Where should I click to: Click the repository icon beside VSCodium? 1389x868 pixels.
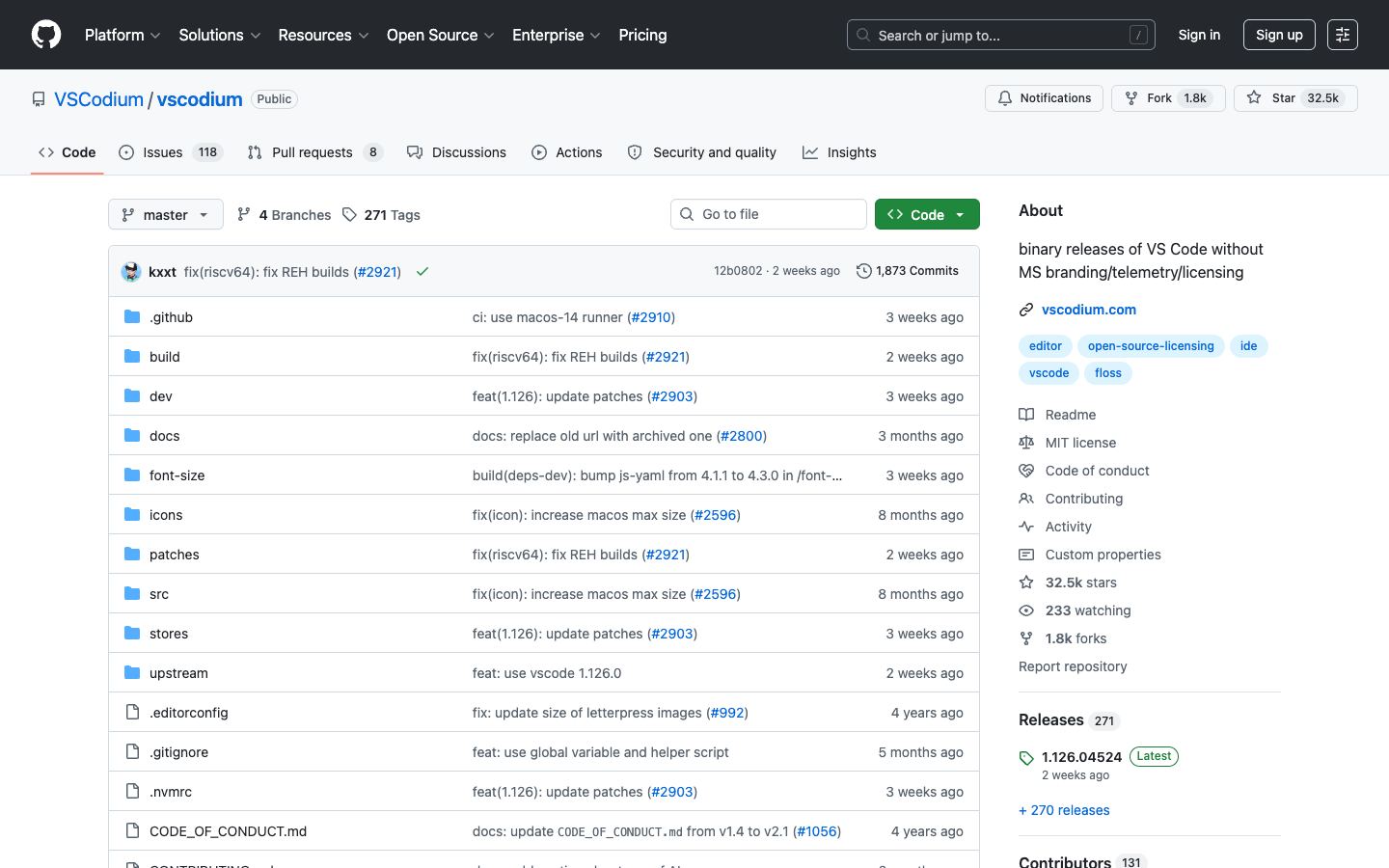pos(39,99)
